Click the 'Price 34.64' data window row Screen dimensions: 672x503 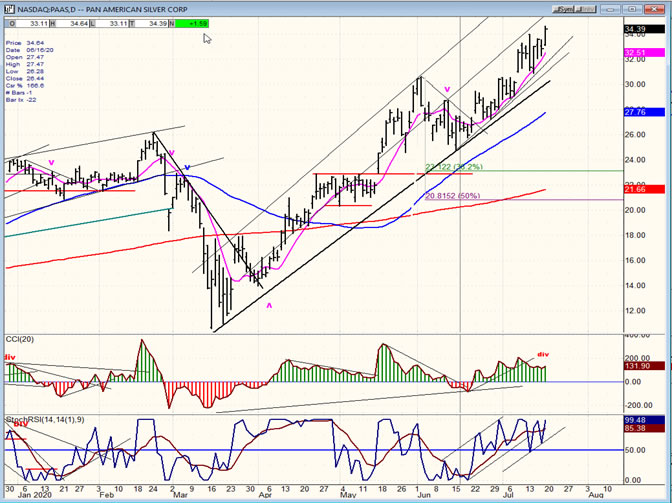tap(25, 43)
